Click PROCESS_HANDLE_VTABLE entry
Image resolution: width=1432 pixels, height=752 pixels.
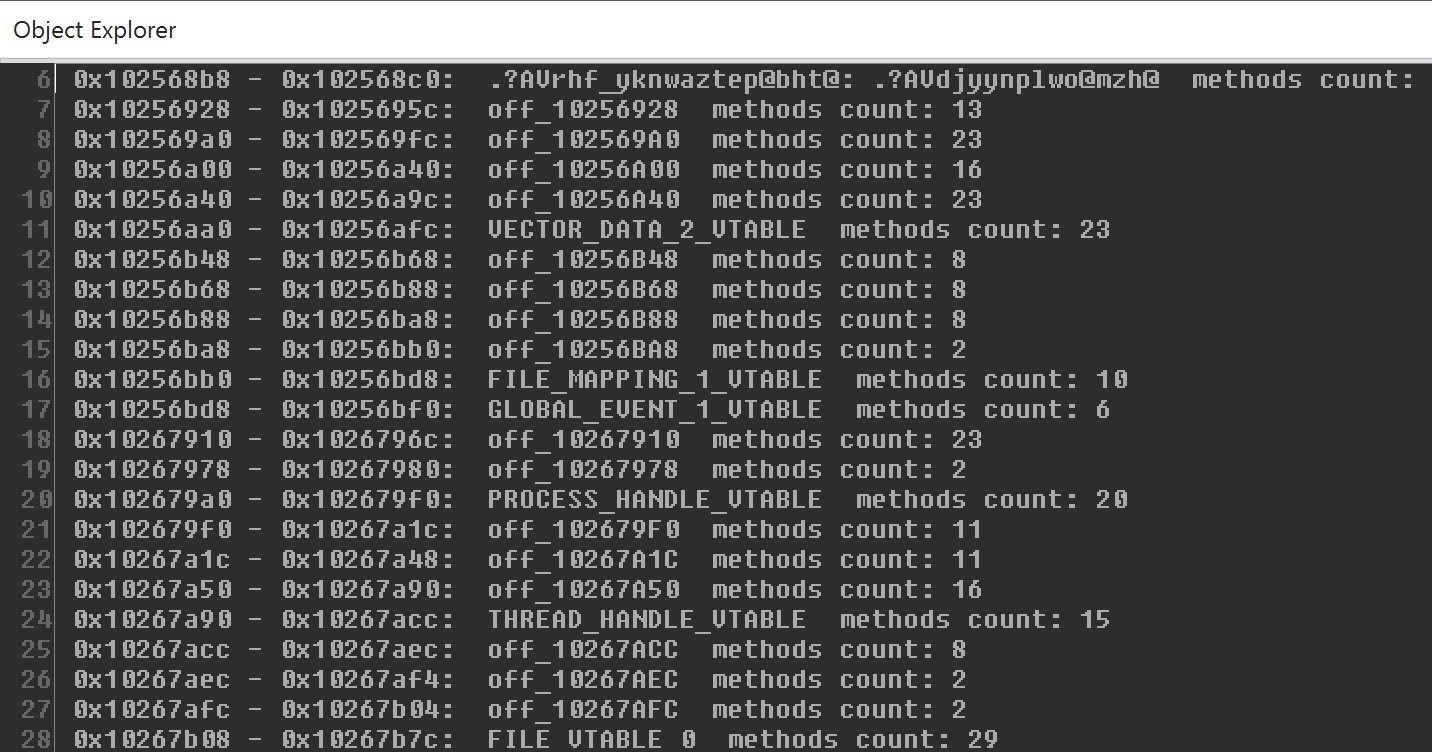(x=601, y=500)
